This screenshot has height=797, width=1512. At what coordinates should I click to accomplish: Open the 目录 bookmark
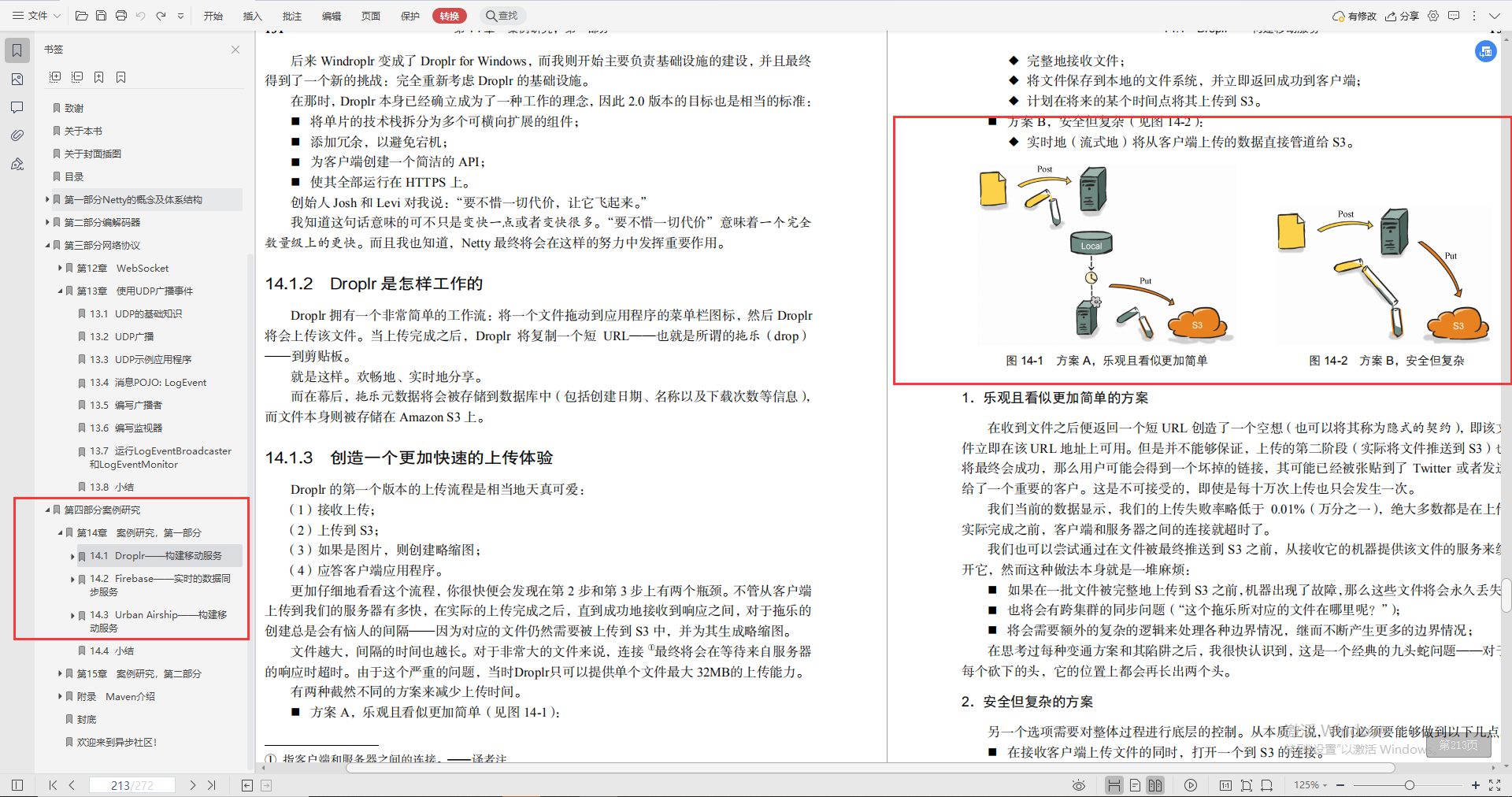click(74, 177)
